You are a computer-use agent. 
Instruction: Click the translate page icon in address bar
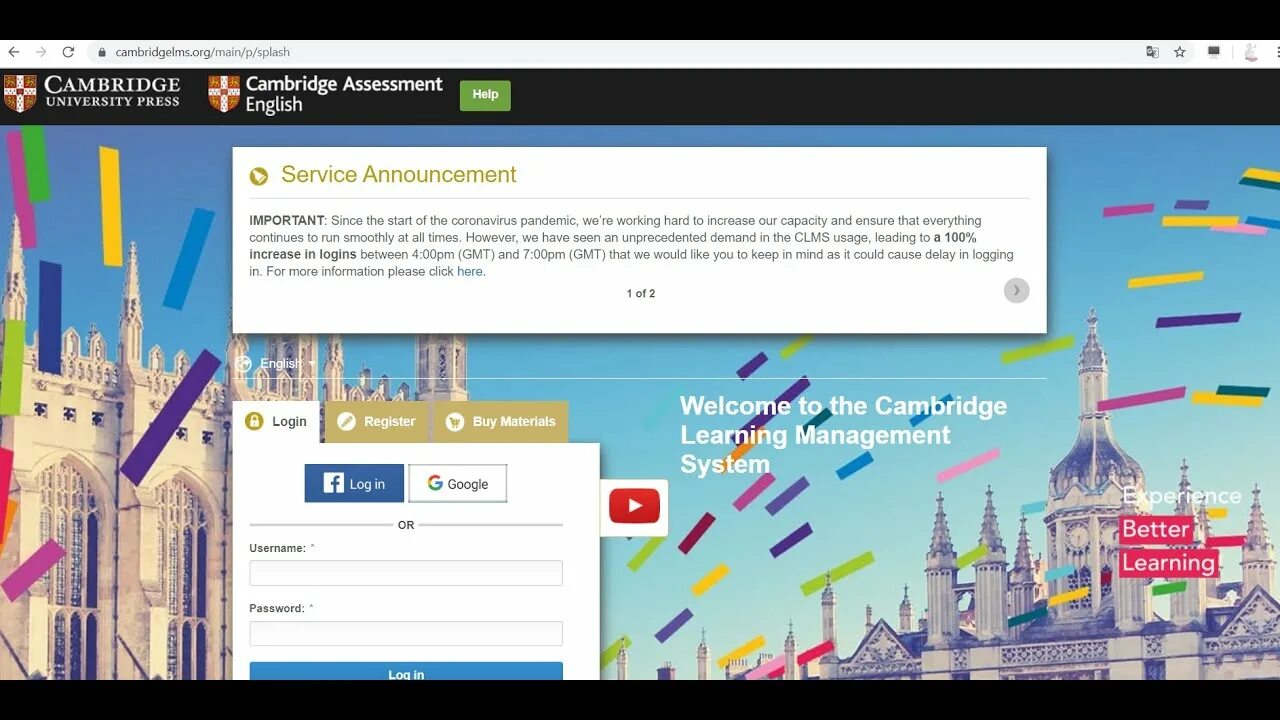point(1153,52)
